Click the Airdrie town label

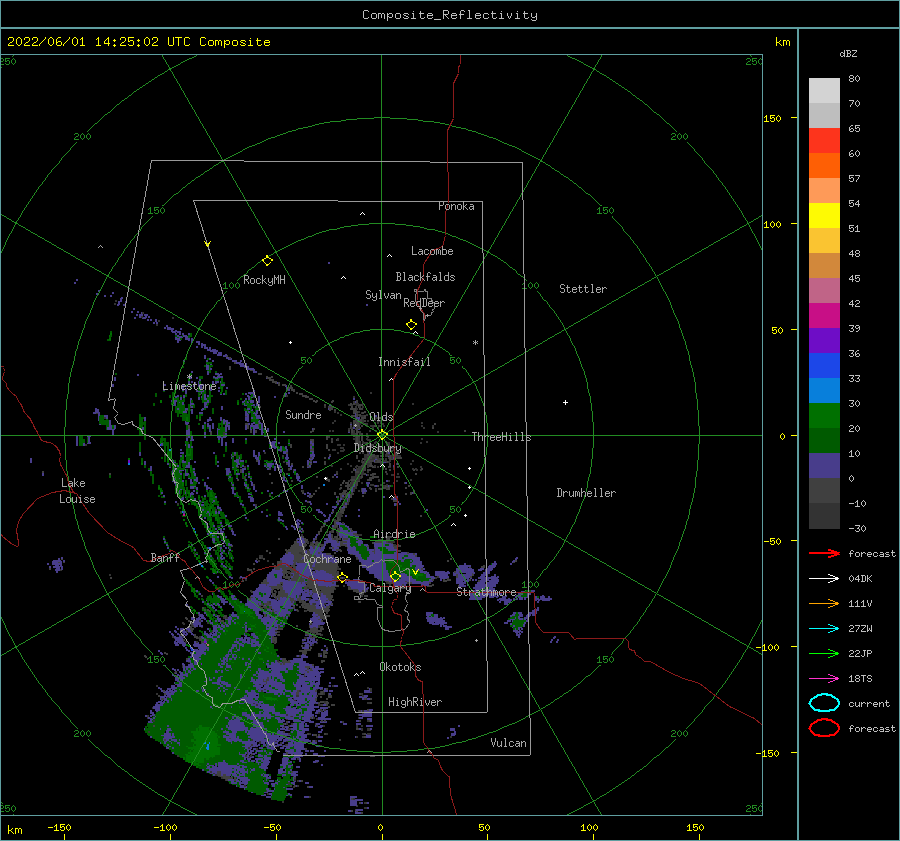click(x=394, y=534)
